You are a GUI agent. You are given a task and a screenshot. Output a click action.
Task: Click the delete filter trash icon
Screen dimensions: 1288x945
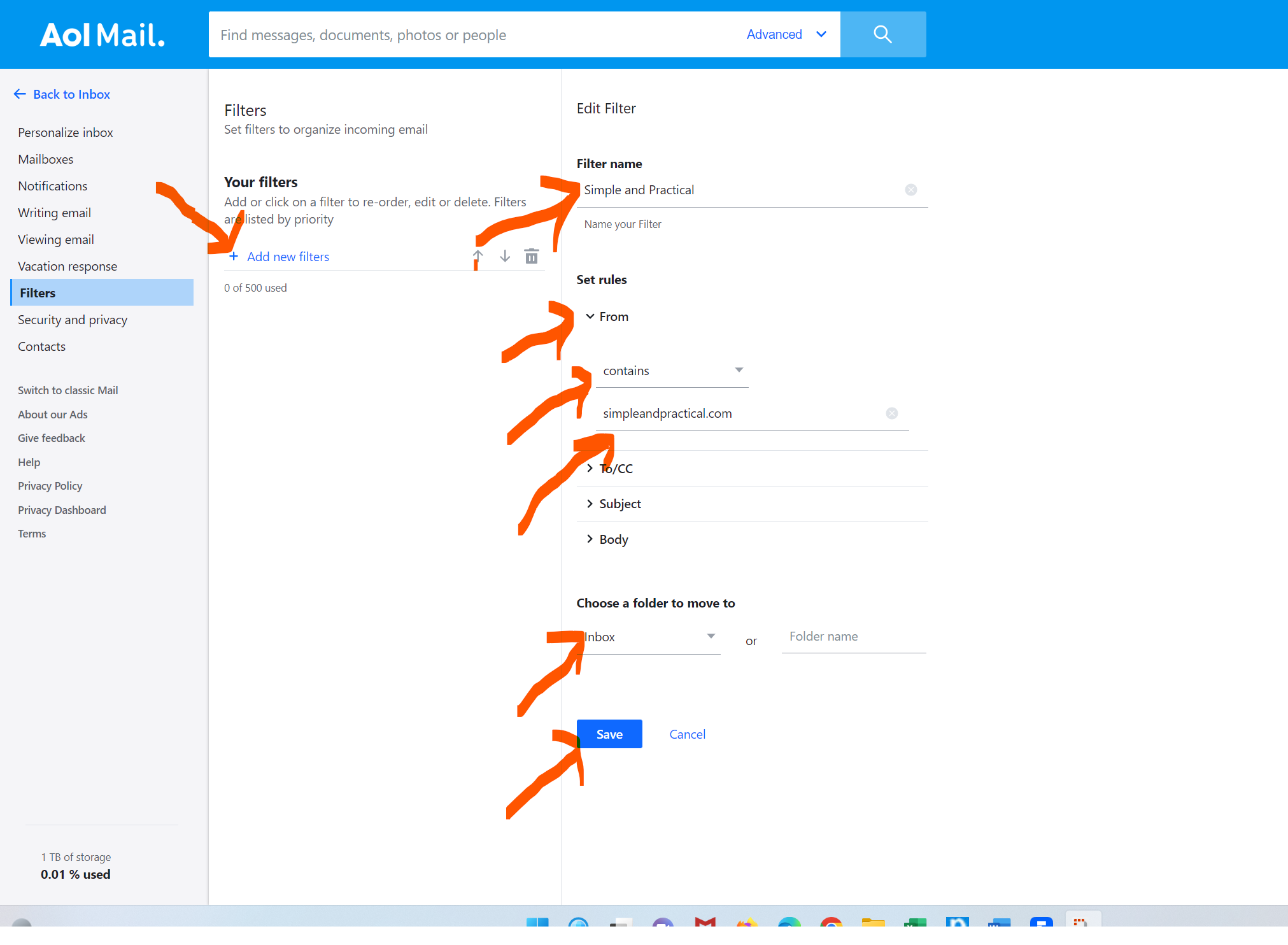point(532,256)
